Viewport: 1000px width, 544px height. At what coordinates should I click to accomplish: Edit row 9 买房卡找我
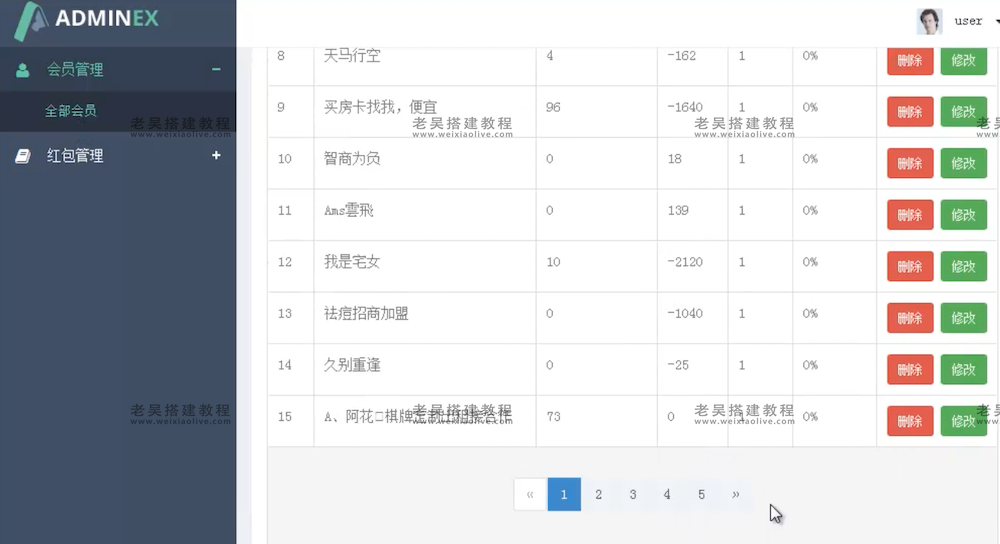tap(964, 112)
